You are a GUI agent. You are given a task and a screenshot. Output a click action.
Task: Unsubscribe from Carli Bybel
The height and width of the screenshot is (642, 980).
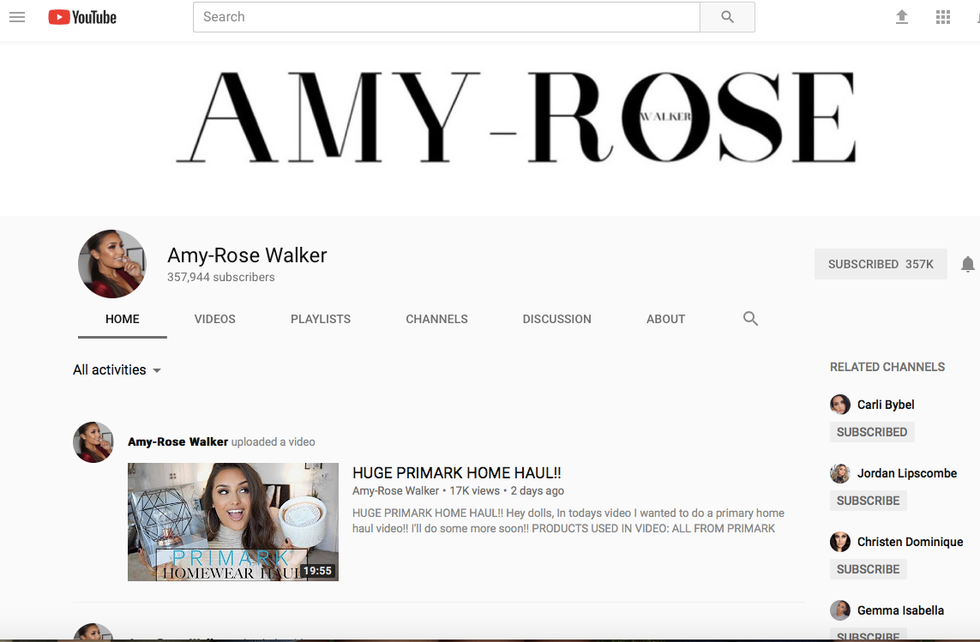(x=871, y=432)
